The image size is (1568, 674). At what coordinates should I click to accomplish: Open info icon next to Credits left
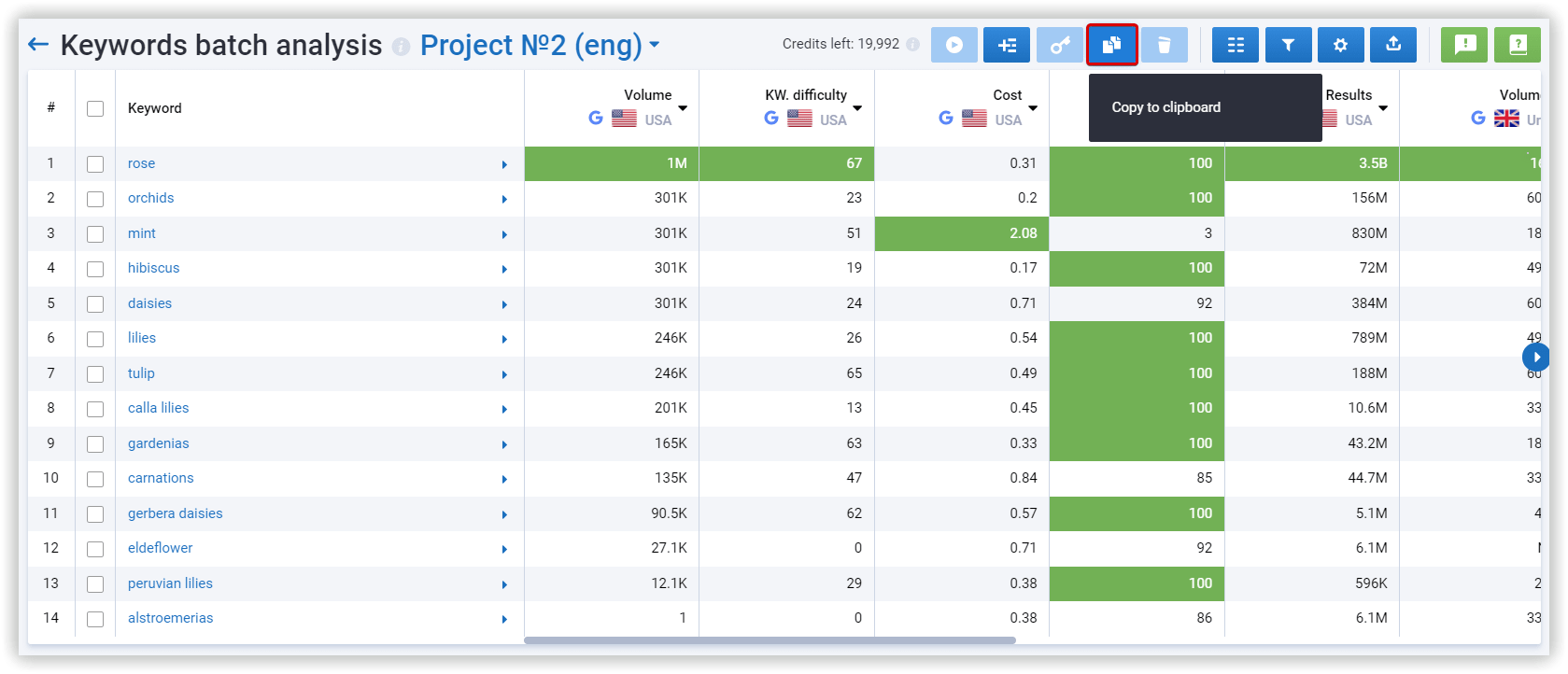pos(912,44)
